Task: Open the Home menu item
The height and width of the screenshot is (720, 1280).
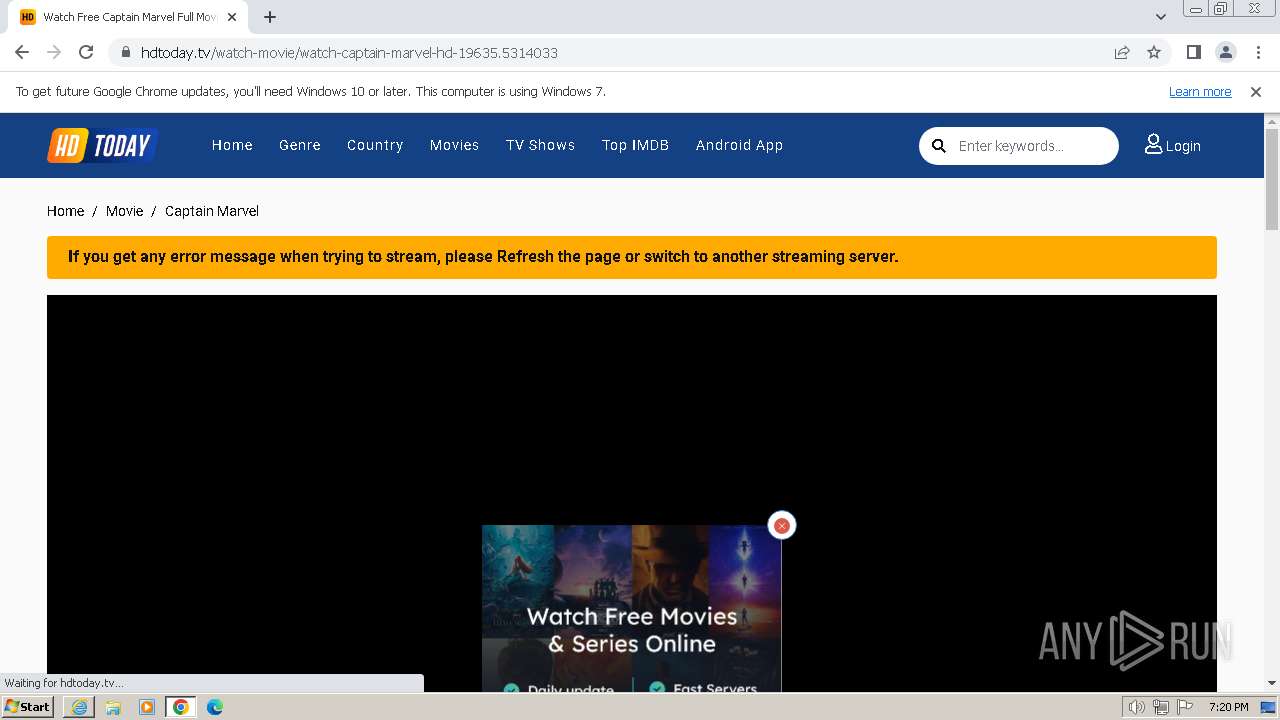Action: point(232,145)
